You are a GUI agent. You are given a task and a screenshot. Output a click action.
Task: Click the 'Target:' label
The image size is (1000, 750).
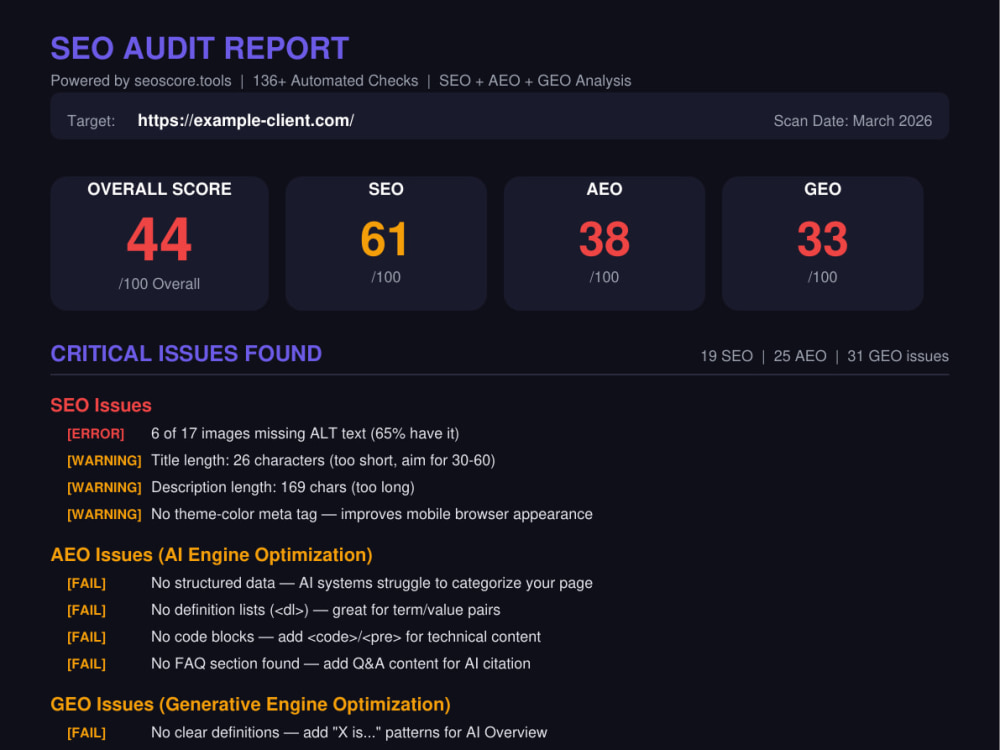91,121
